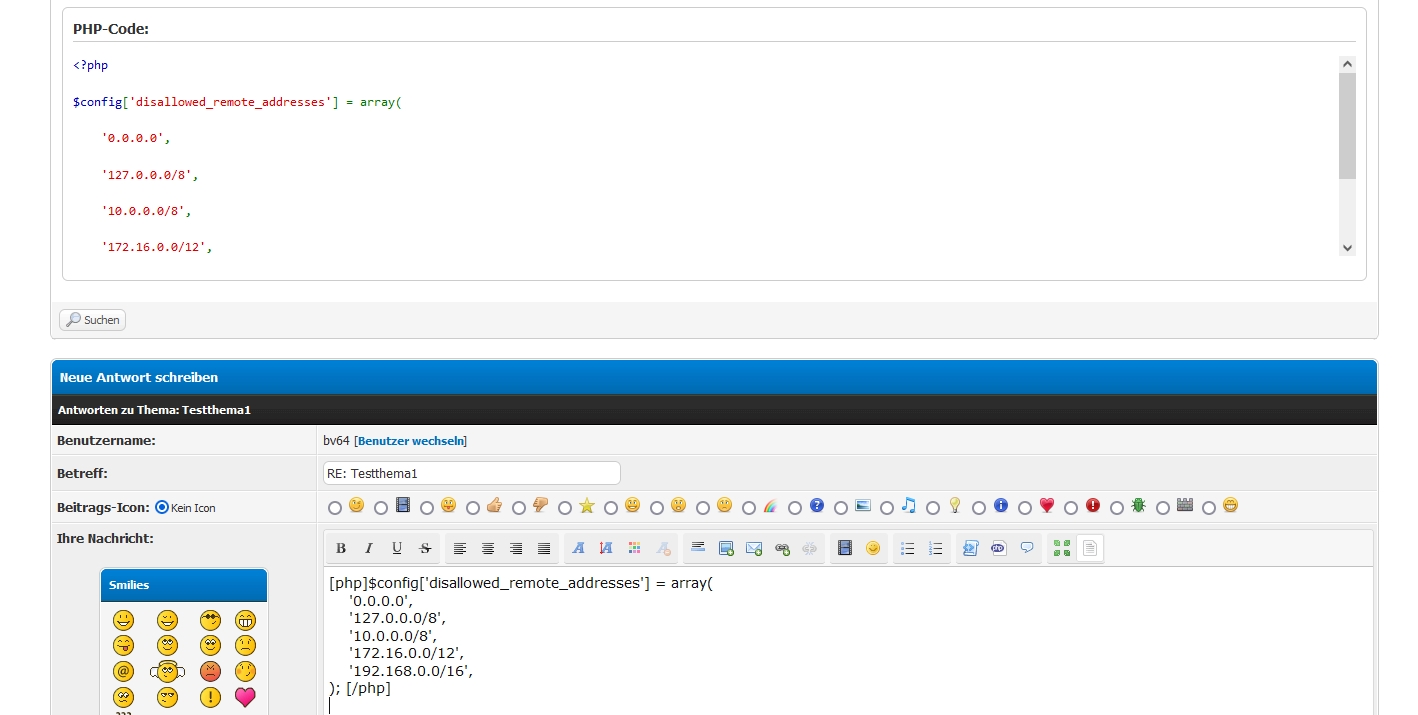Click the PHP code box scroll-down arrow

(x=1347, y=247)
